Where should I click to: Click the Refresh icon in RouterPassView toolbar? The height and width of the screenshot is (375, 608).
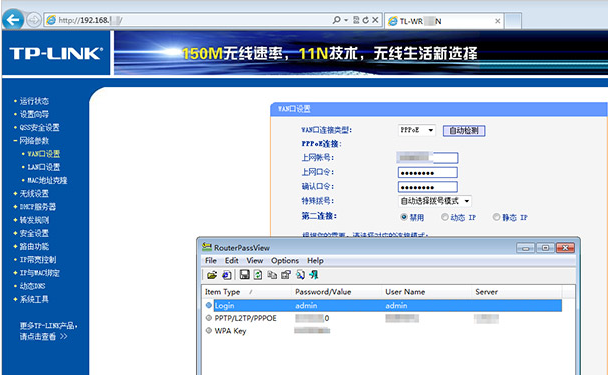258,275
